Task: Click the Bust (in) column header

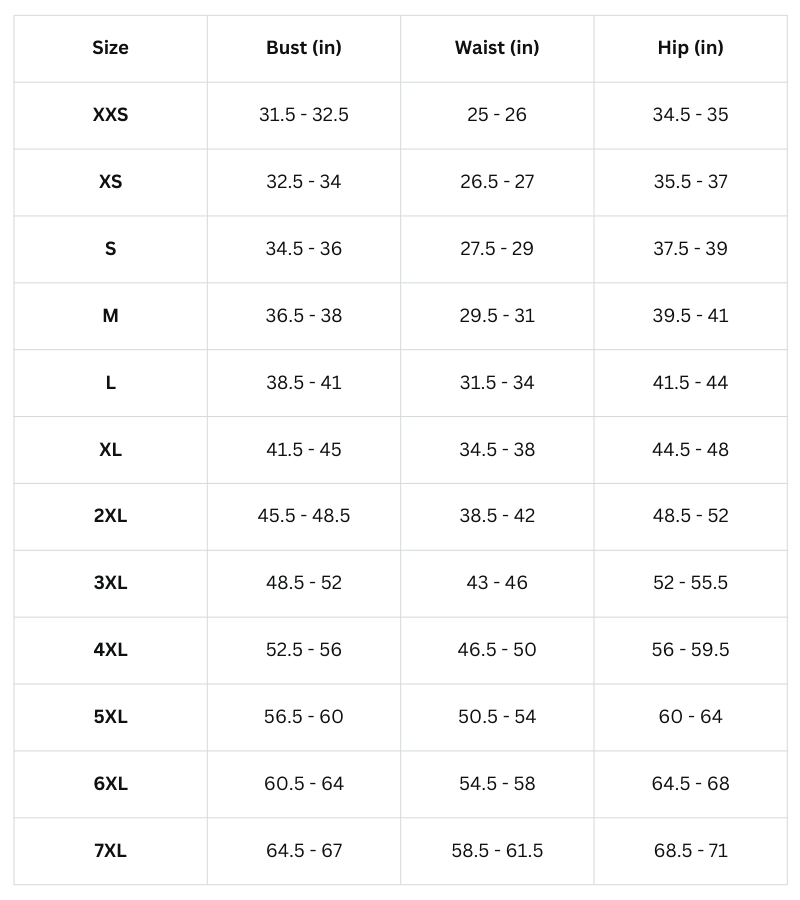Action: 304,47
